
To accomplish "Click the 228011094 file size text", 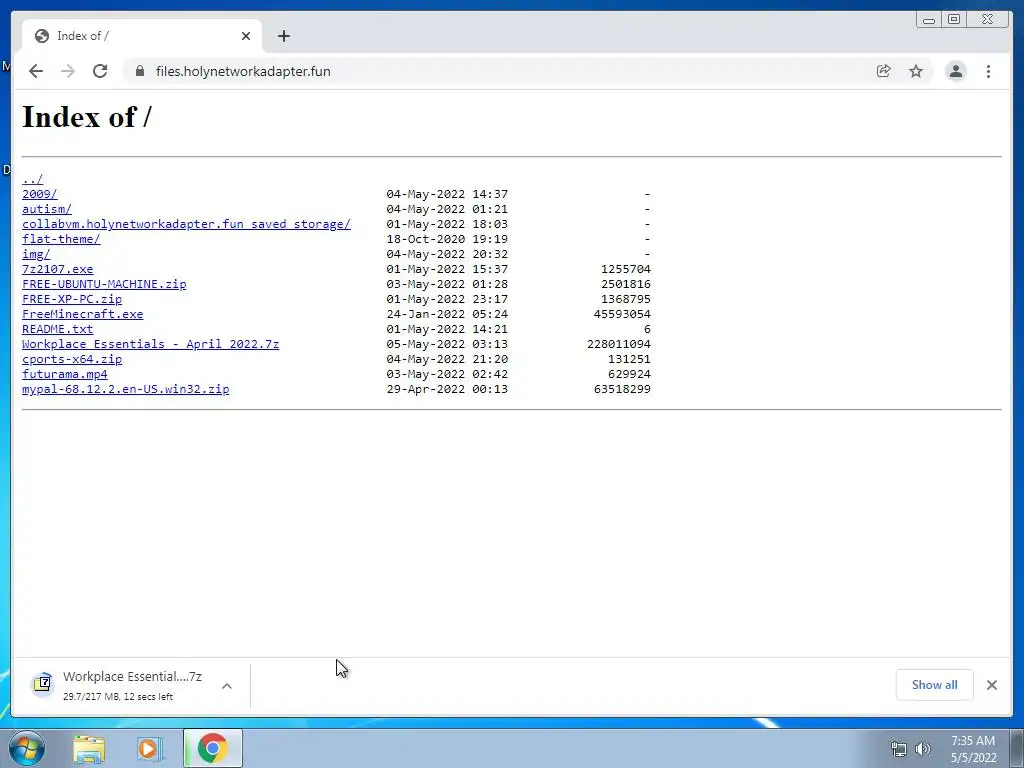I will pos(619,344).
